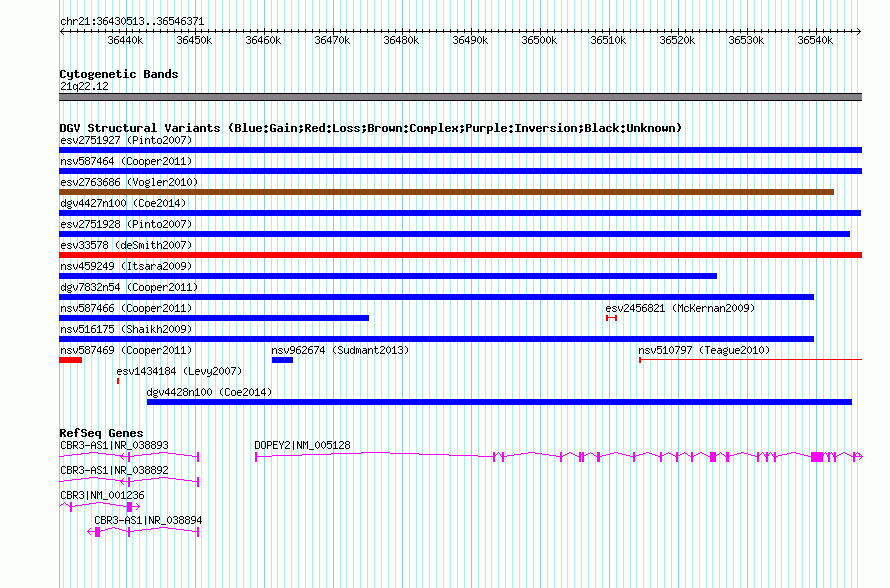This screenshot has height=588, width=890.
Task: Click esv1434184 (Levy2007) label
Action: [x=179, y=371]
